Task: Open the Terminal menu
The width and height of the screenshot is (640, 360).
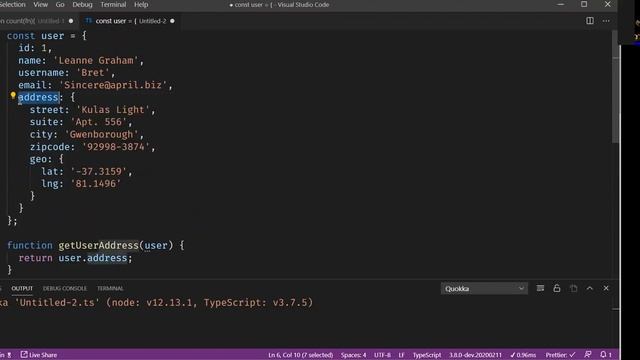Action: click(x=113, y=4)
